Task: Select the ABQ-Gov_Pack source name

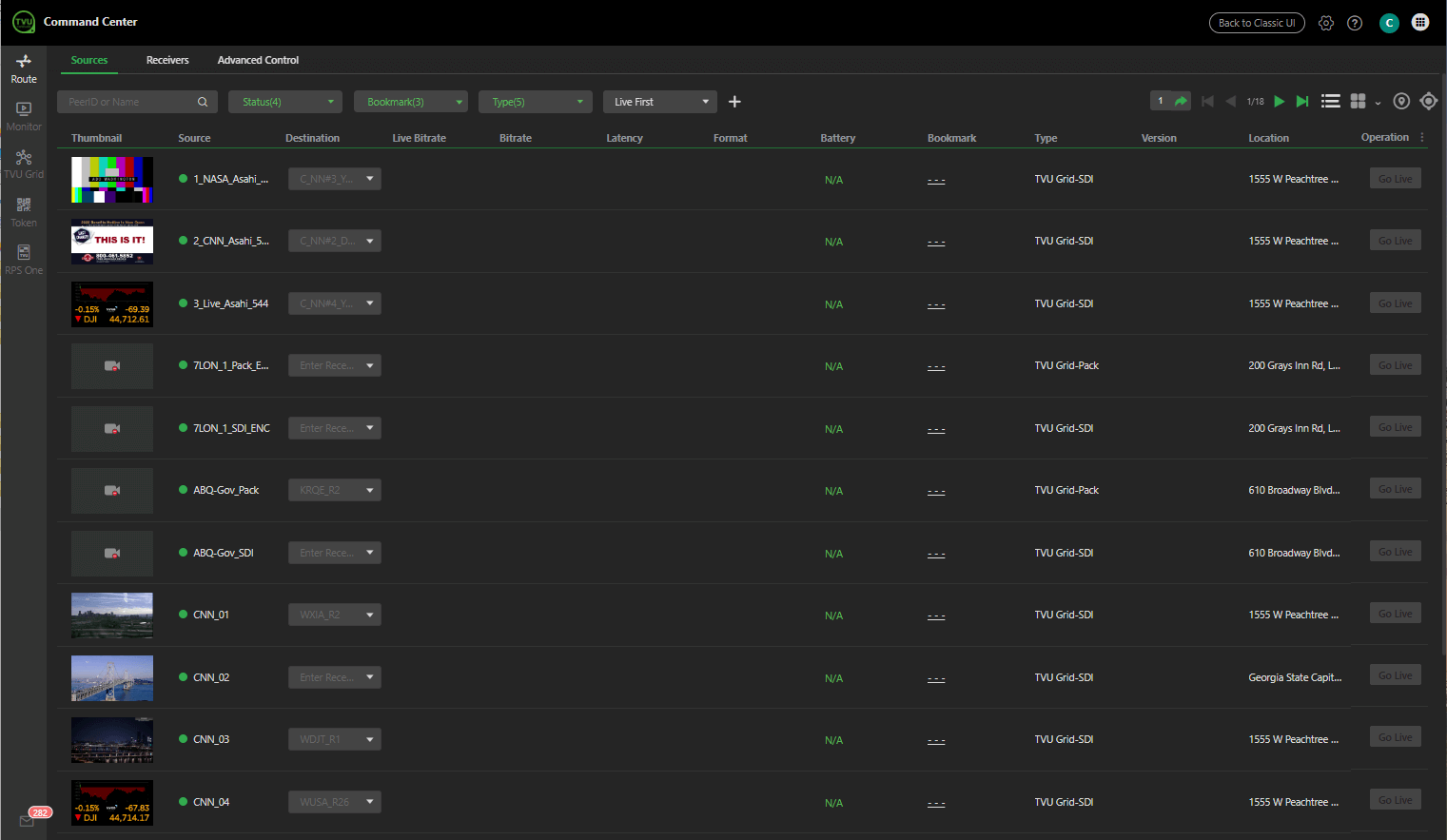Action: (225, 490)
